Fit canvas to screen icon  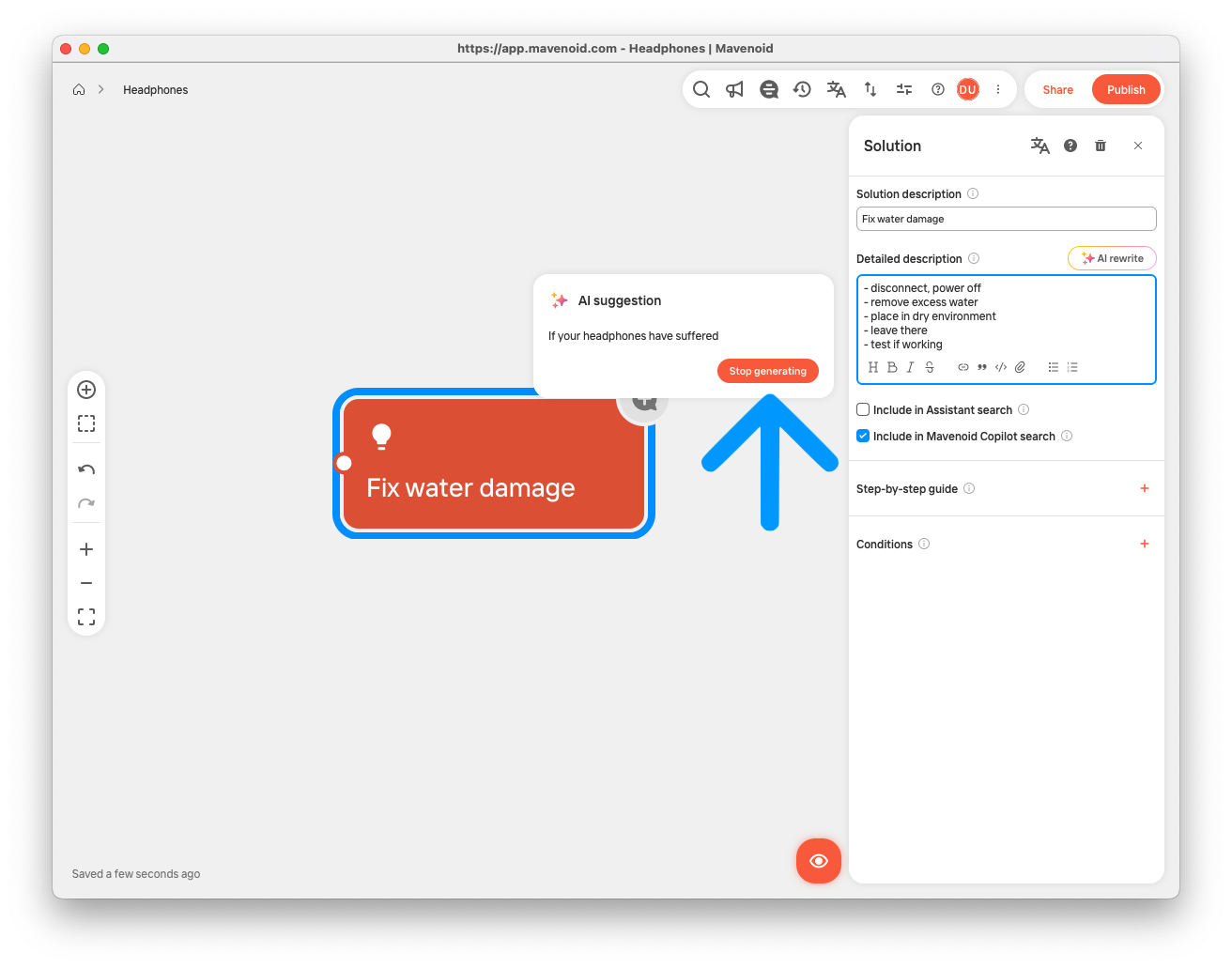[x=86, y=617]
